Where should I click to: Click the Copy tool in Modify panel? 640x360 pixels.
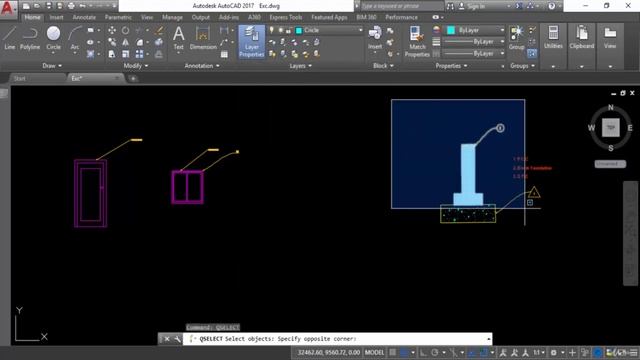[x=111, y=42]
